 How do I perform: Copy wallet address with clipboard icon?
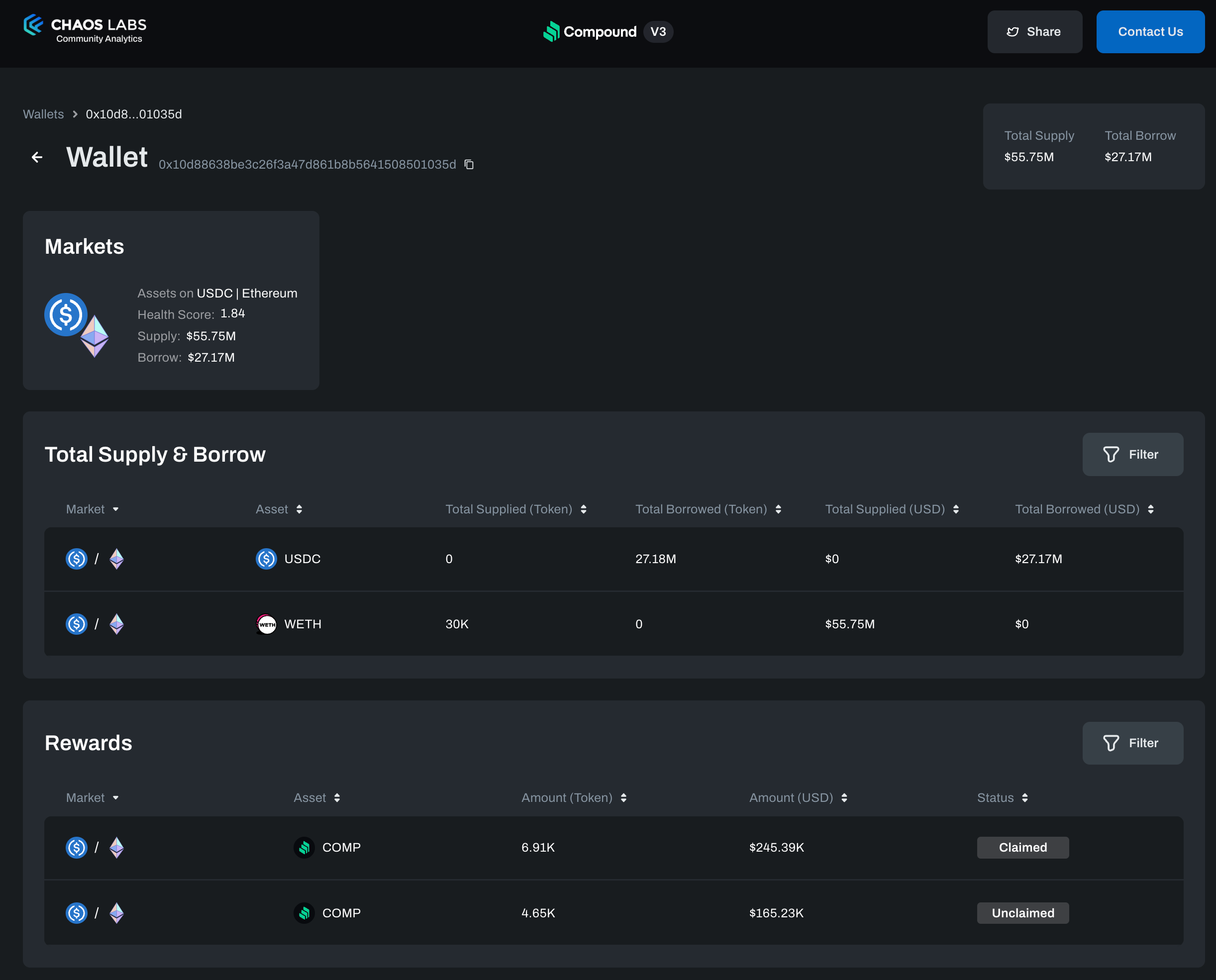click(469, 164)
